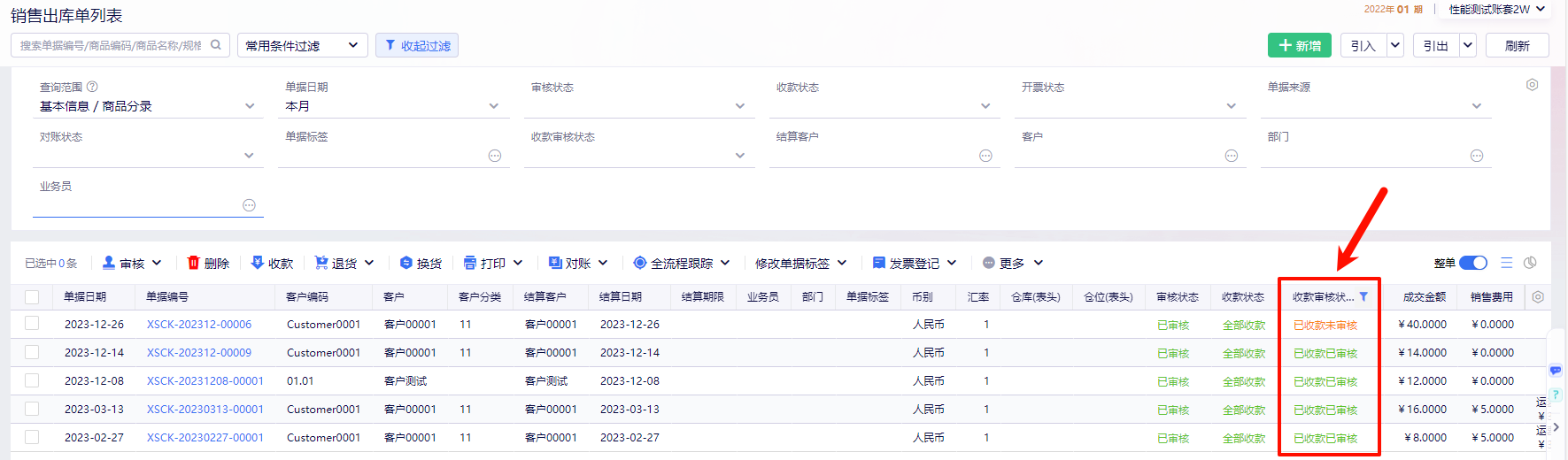Open the 查询范围 help question icon
The image size is (1568, 460).
92,87
